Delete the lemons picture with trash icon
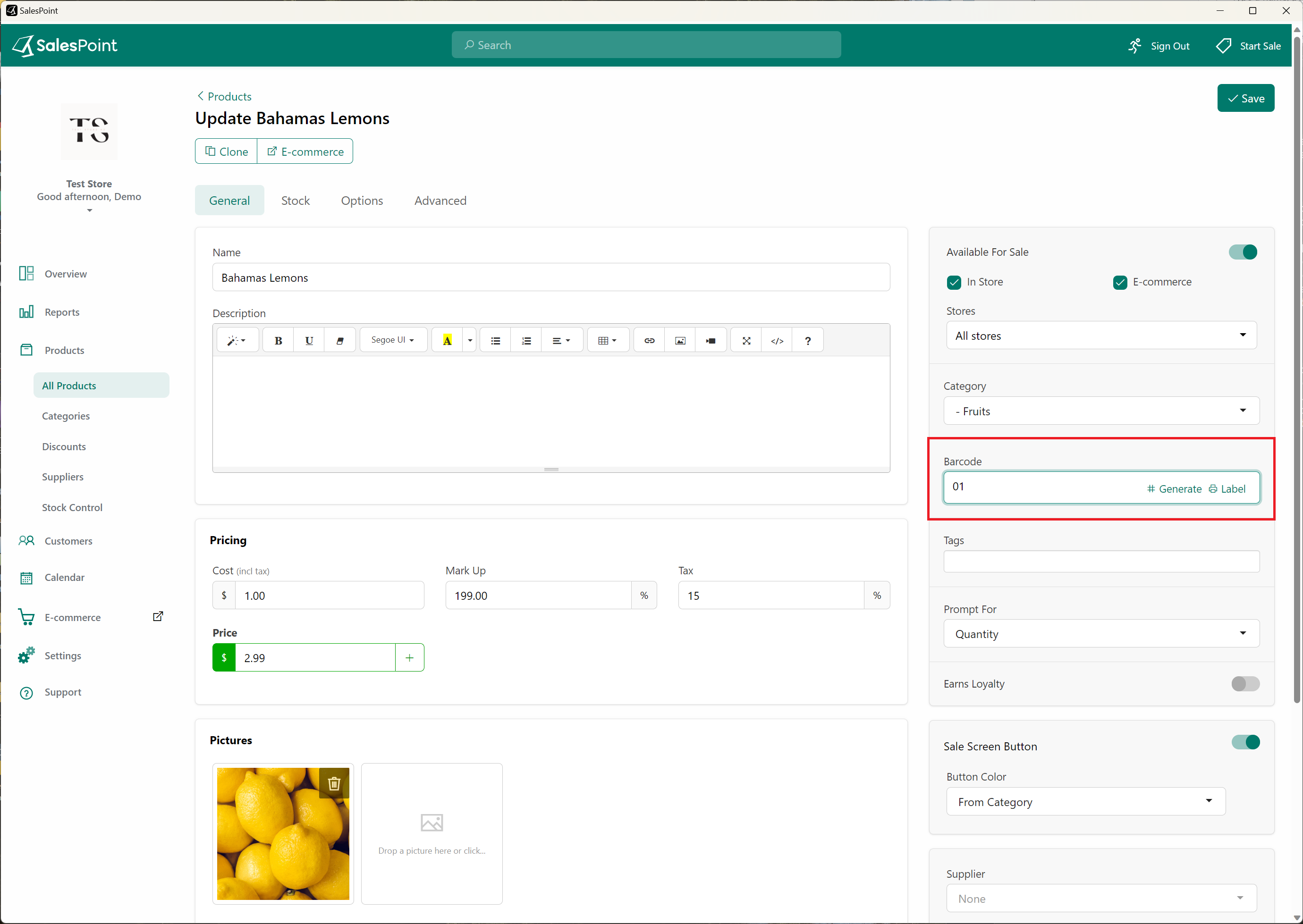 pyautogui.click(x=334, y=783)
